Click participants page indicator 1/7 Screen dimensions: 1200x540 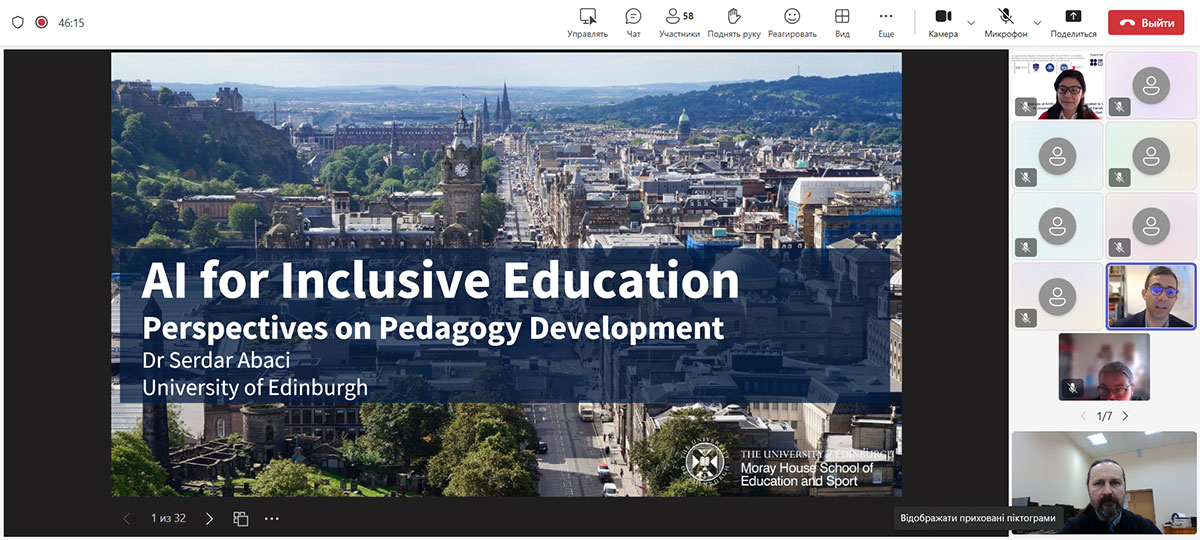1104,416
